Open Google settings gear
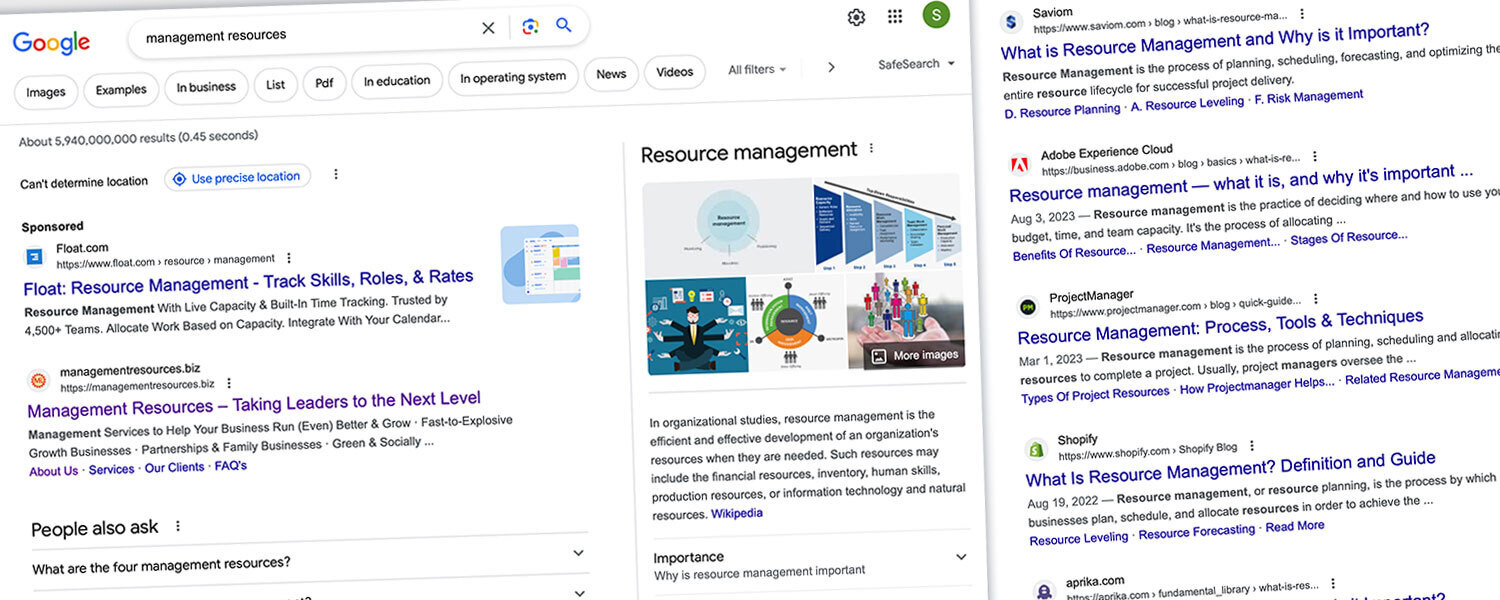Image resolution: width=1500 pixels, height=600 pixels. click(856, 17)
